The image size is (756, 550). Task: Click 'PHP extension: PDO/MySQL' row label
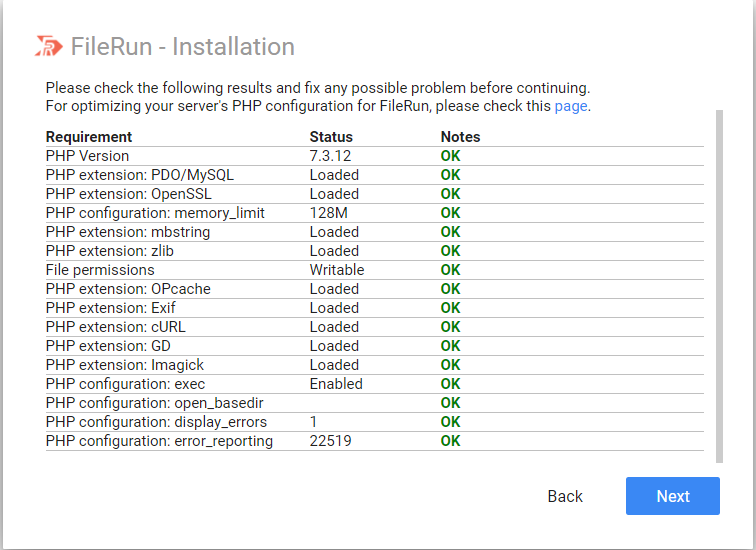(140, 175)
